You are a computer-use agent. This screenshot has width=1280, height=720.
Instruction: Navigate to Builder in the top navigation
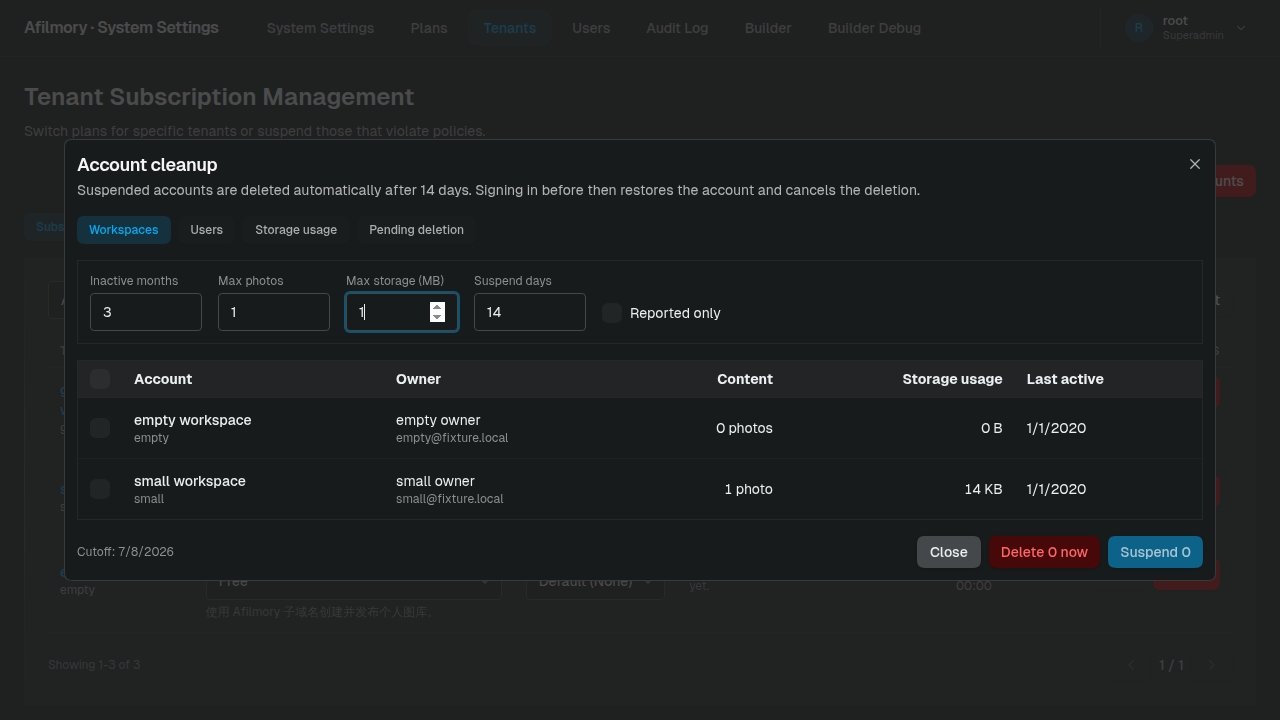(x=768, y=28)
